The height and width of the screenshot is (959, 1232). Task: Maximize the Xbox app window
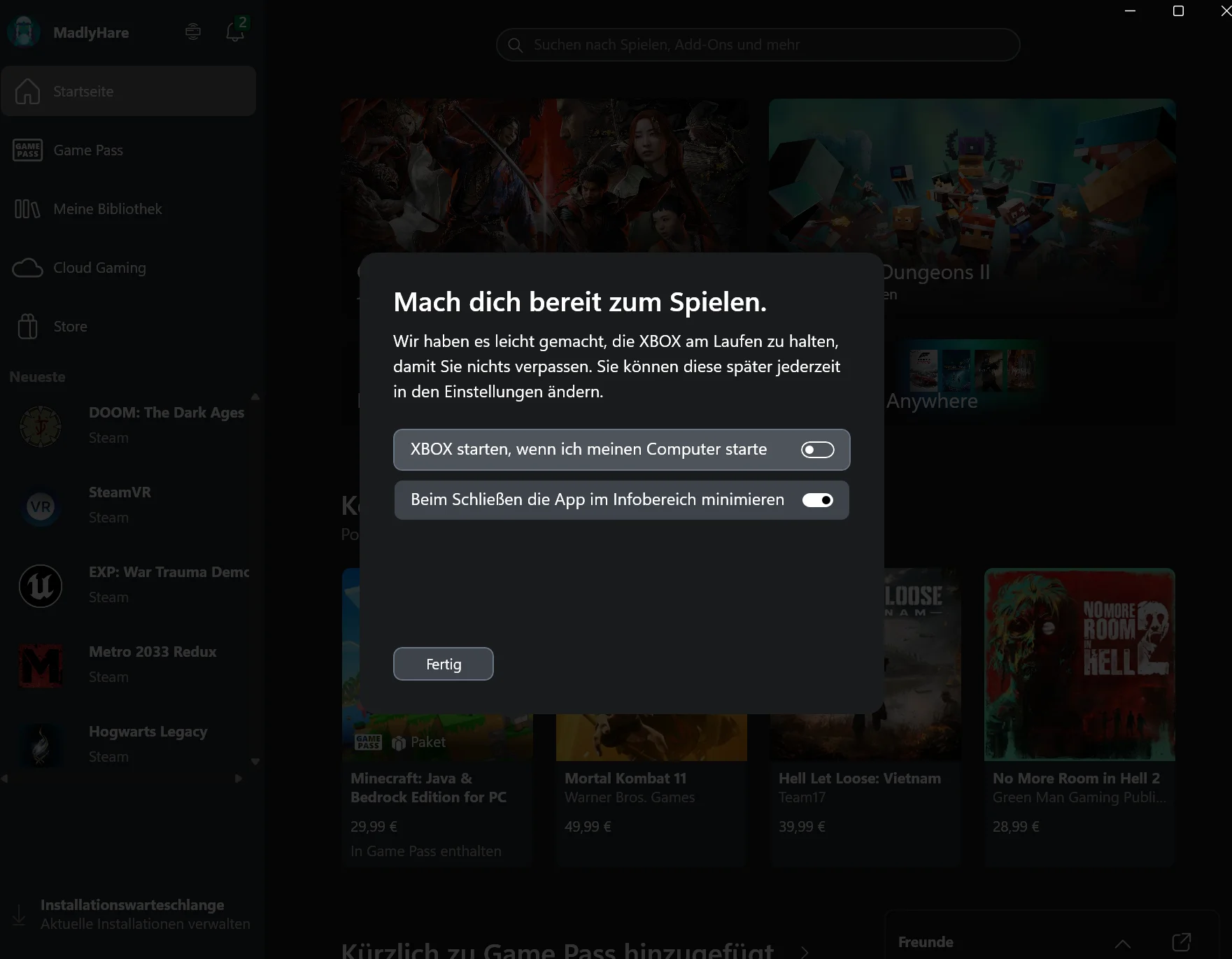pos(1178,10)
